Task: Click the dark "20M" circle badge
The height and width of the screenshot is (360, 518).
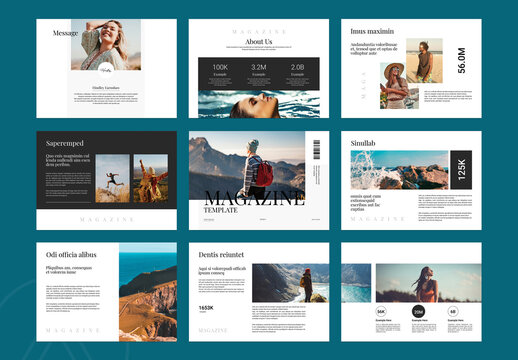Action: coord(418,312)
